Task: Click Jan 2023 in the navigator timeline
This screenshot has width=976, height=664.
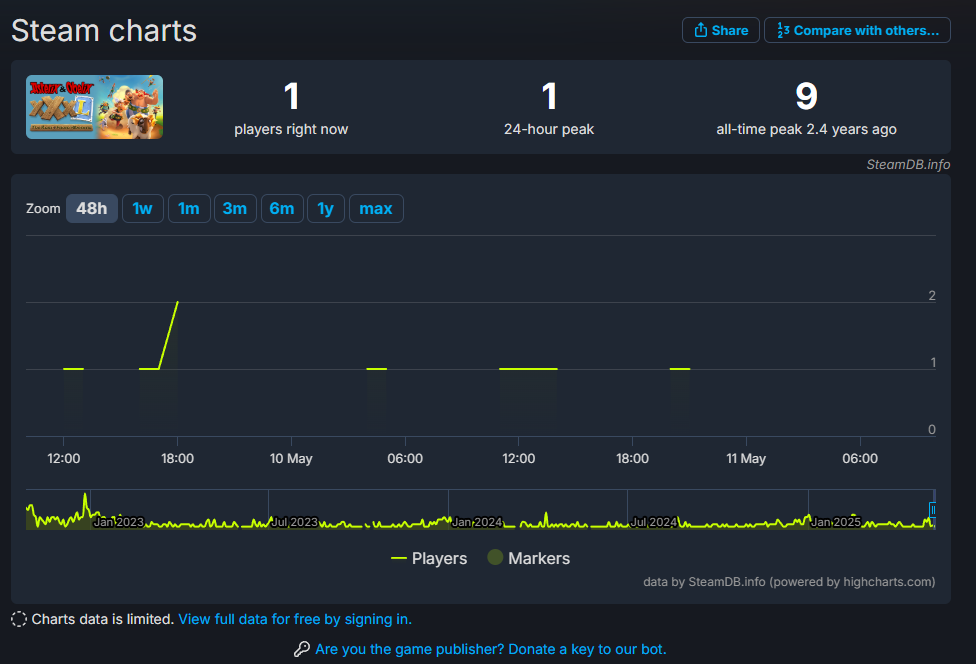Action: 118,522
